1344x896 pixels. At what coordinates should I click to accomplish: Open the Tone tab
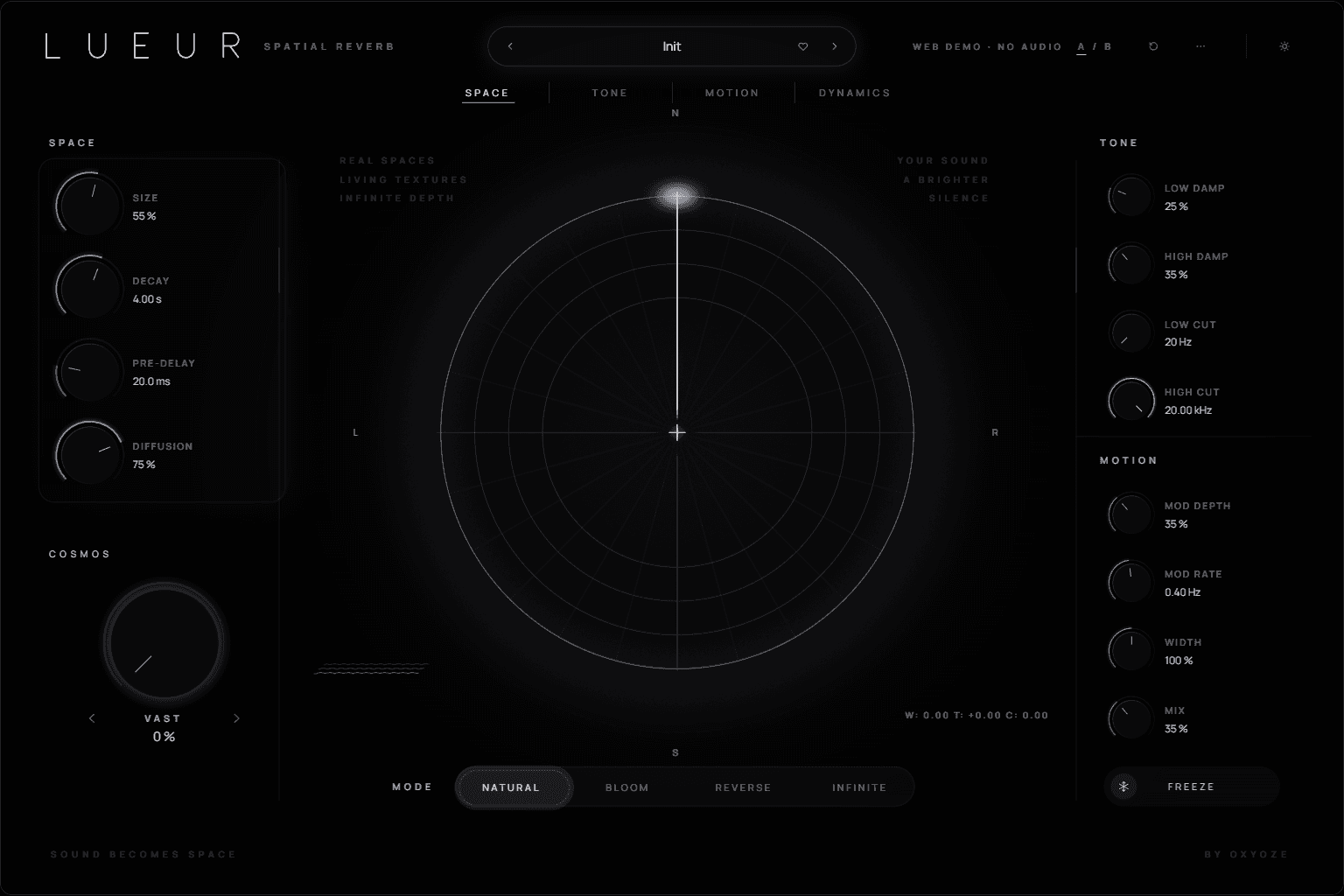(610, 93)
